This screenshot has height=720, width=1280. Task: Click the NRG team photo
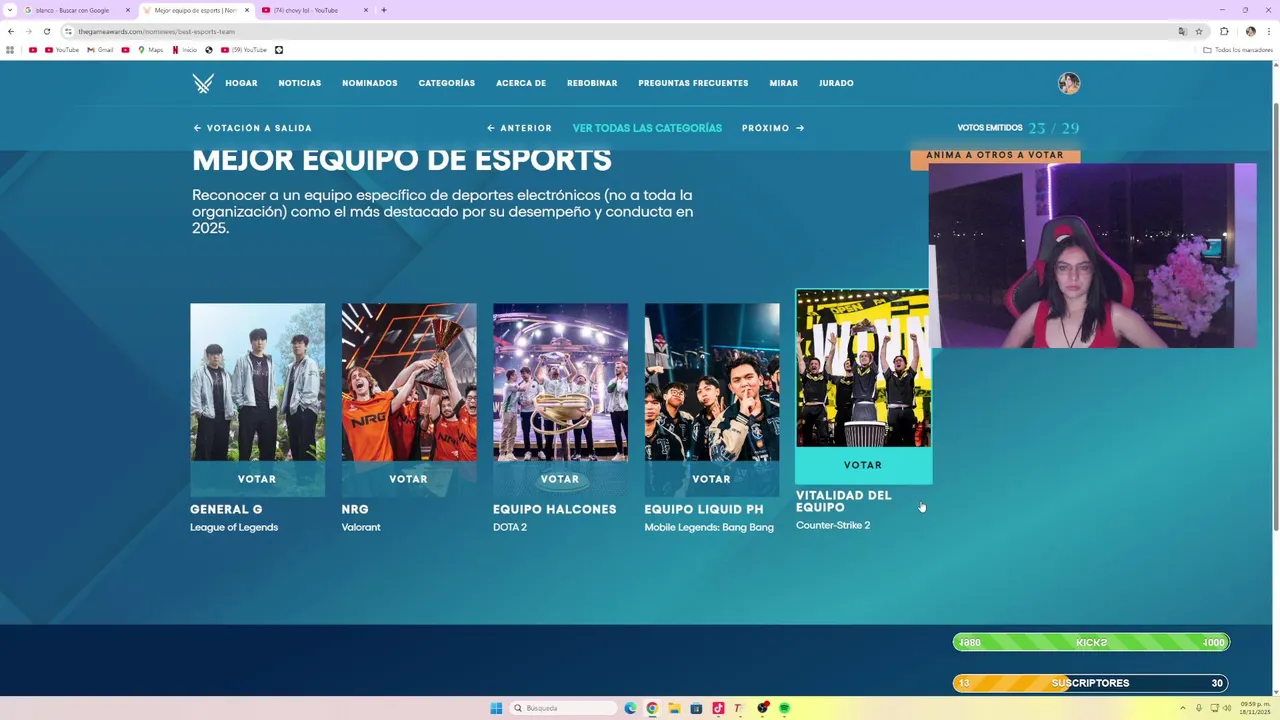coord(408,382)
